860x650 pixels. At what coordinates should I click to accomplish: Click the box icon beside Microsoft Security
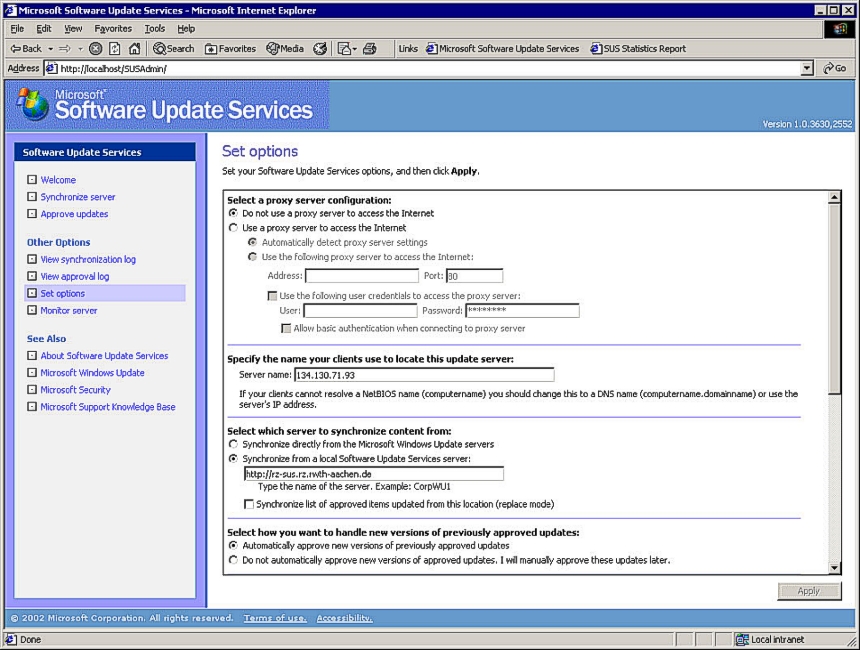pyautogui.click(x=32, y=389)
